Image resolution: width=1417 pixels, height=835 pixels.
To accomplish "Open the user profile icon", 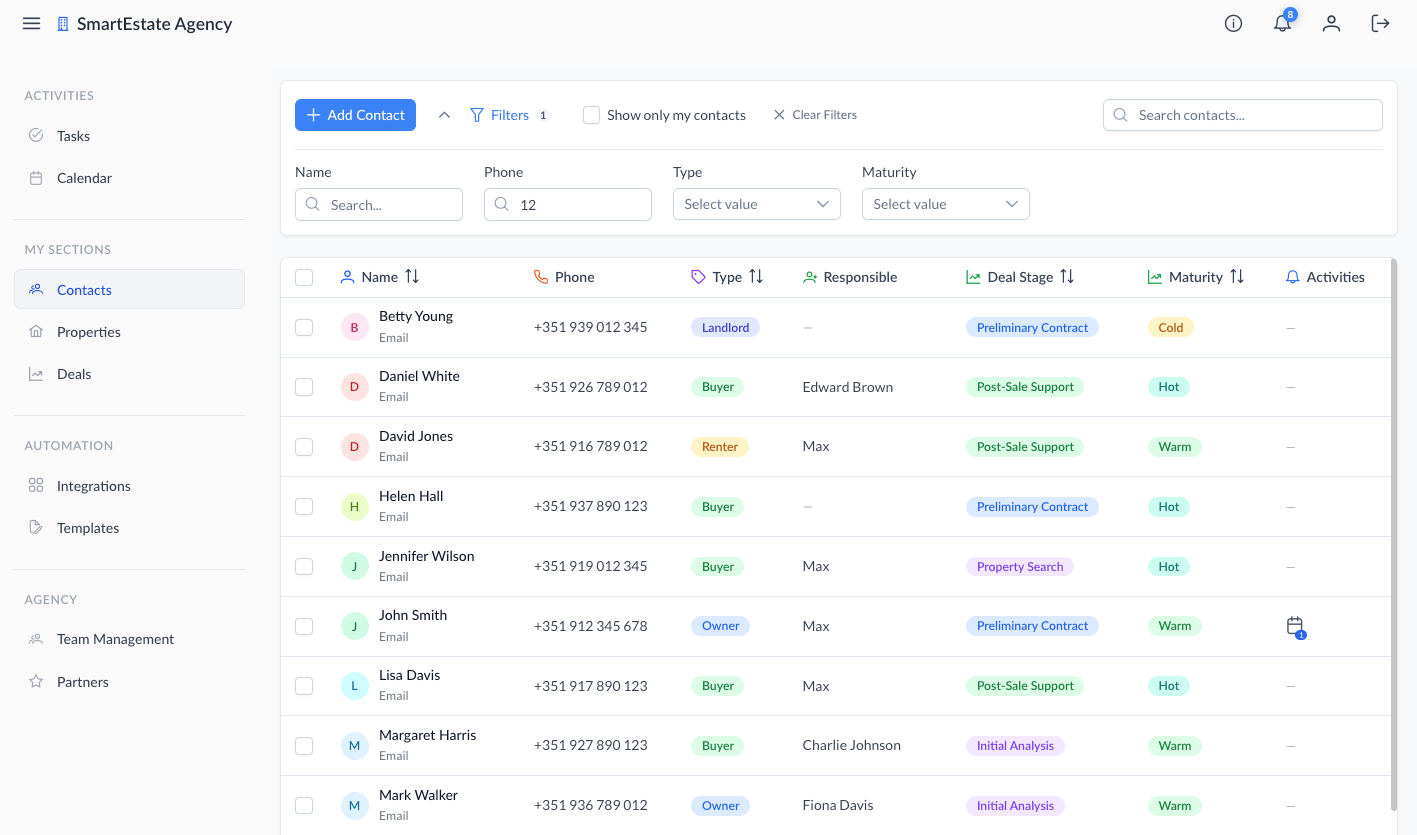I will pos(1331,24).
